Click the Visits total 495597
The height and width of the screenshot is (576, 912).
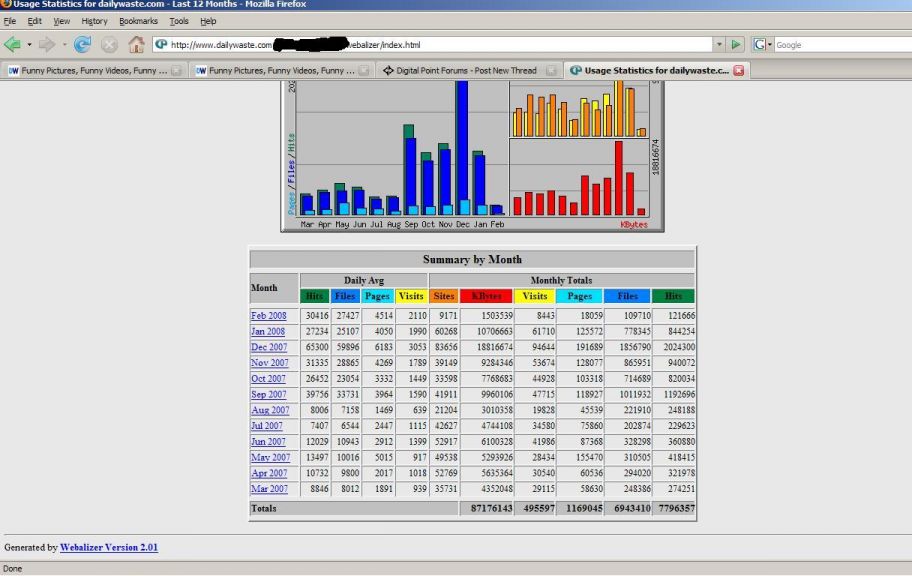(539, 509)
